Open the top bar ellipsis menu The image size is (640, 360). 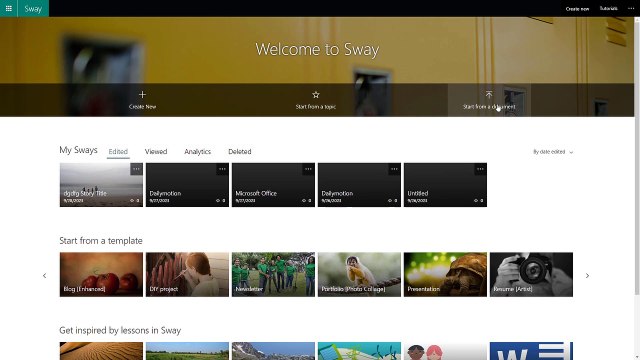pyautogui.click(x=631, y=8)
